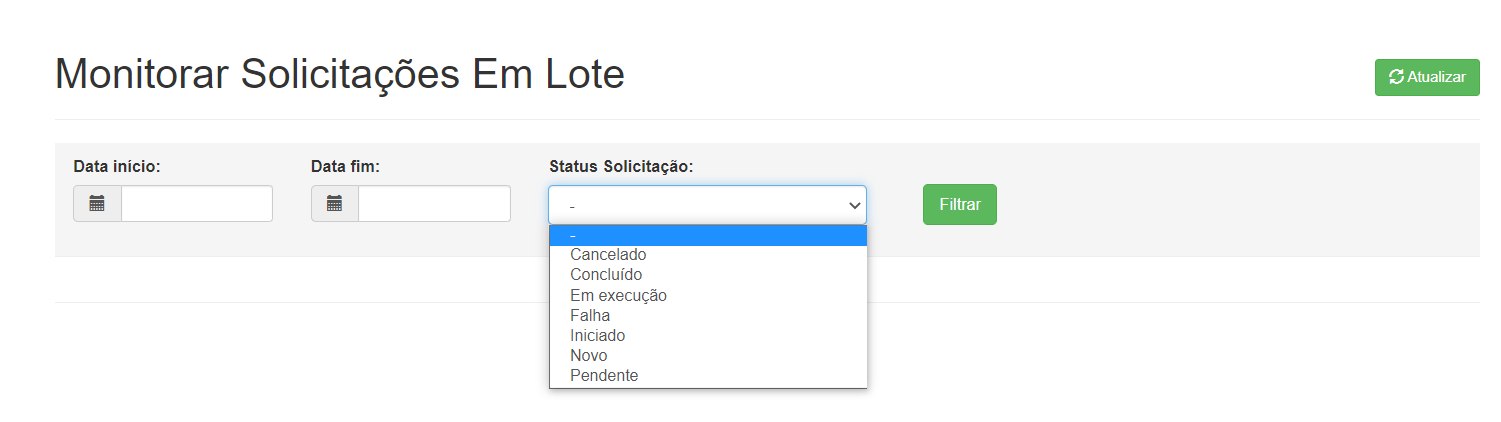Click the Status Solicitação dropdown chevron arrow
Viewport: 1501px width, 422px height.
coord(854,205)
